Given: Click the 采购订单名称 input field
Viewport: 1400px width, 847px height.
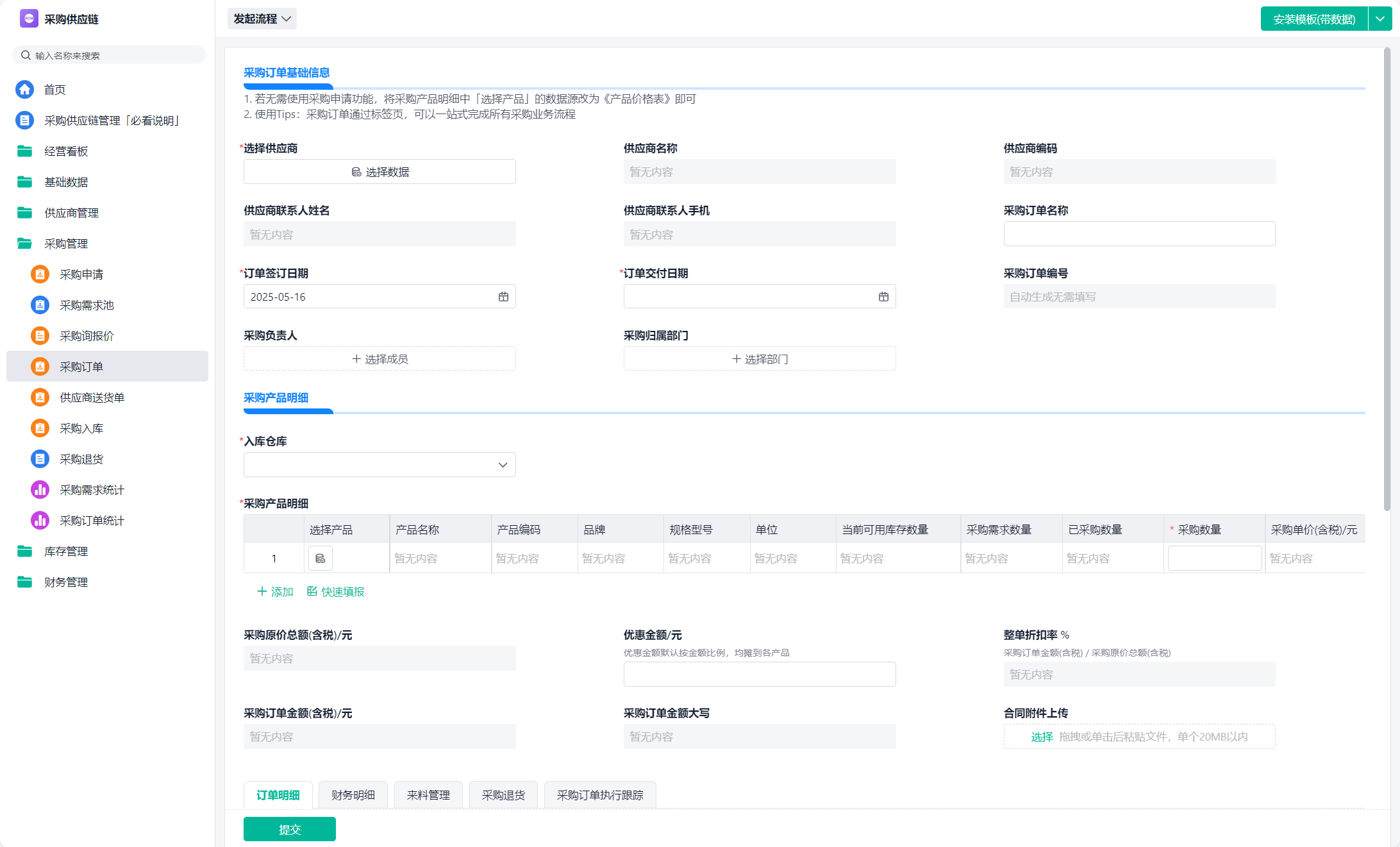Looking at the screenshot, I should 1139,234.
